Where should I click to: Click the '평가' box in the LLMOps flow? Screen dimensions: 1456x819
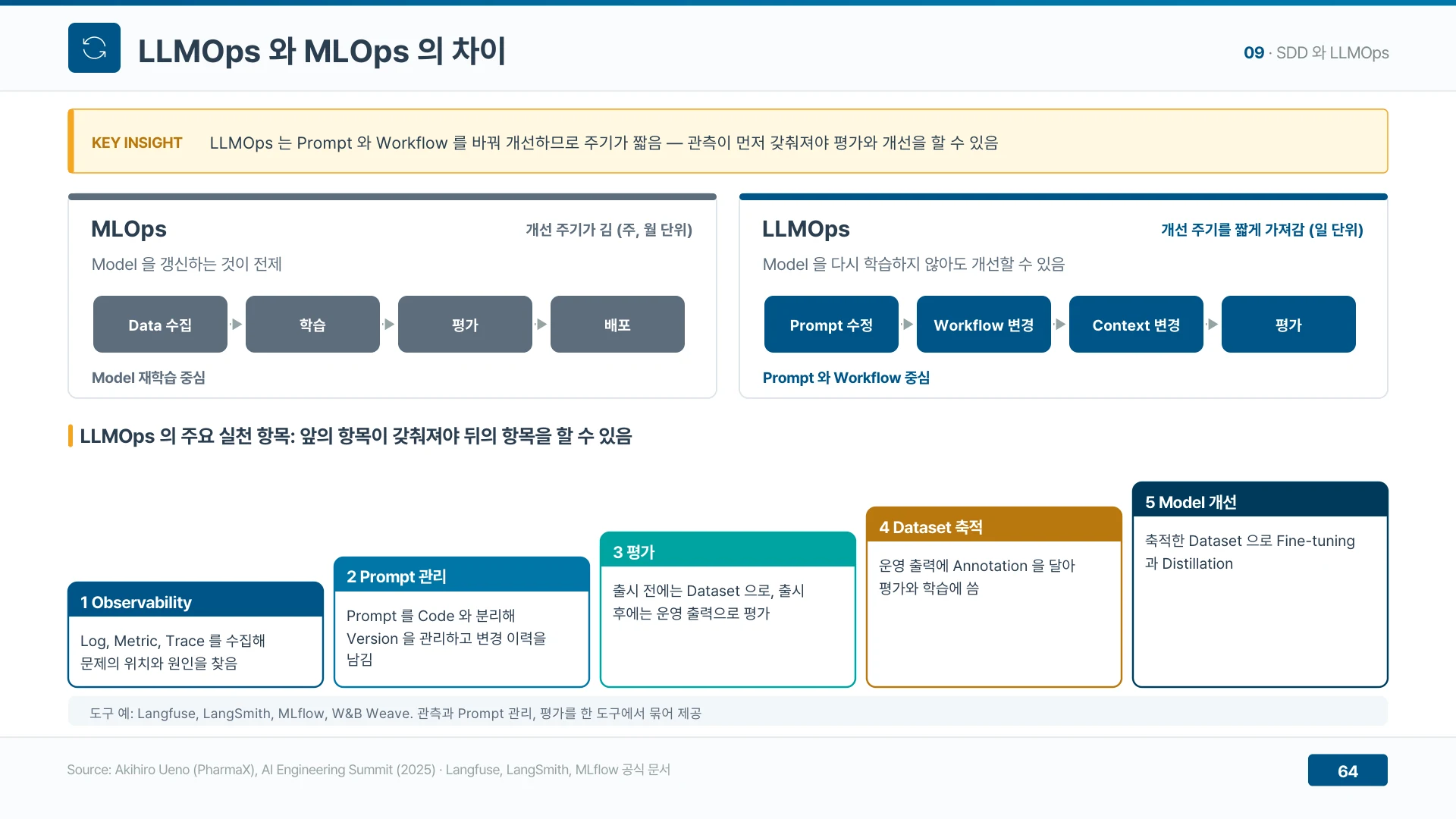point(1288,325)
